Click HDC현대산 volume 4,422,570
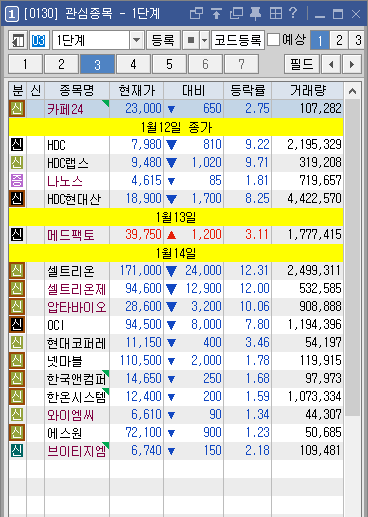 314,198
